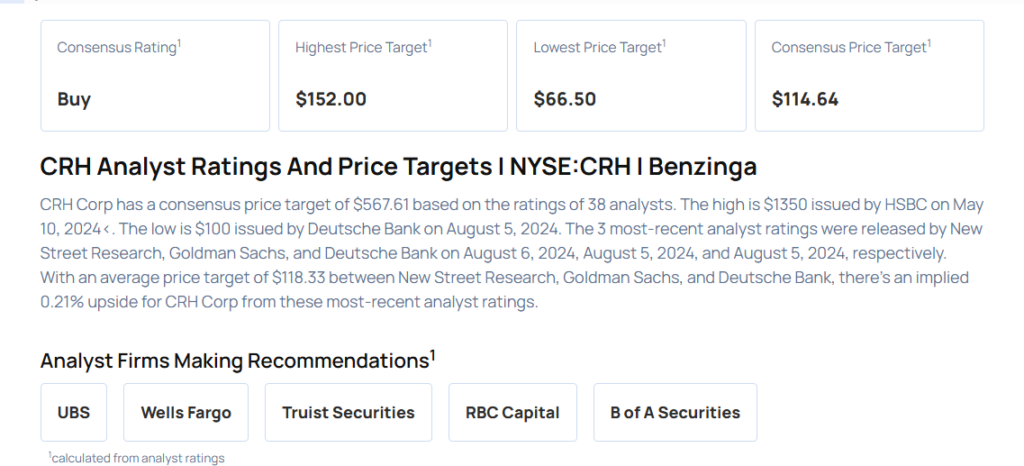Click the CRH Analyst Ratings heading

(398, 166)
